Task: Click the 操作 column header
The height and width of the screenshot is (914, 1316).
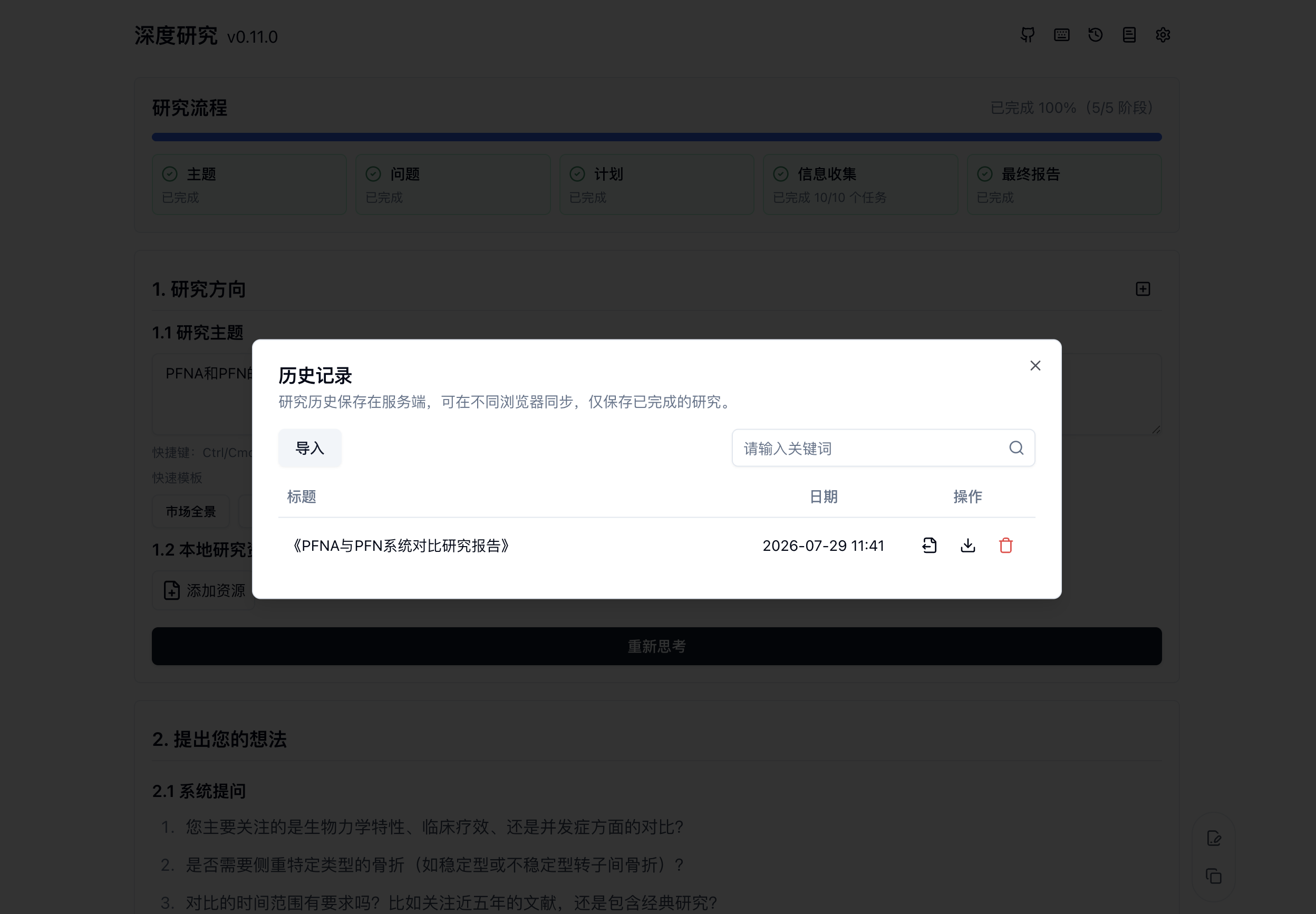Action: (967, 497)
